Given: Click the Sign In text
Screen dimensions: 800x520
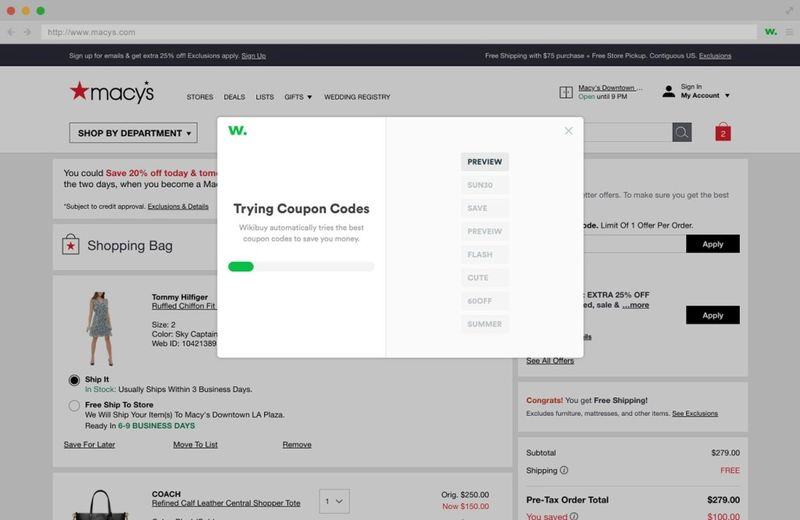Looking at the screenshot, I should point(691,87).
